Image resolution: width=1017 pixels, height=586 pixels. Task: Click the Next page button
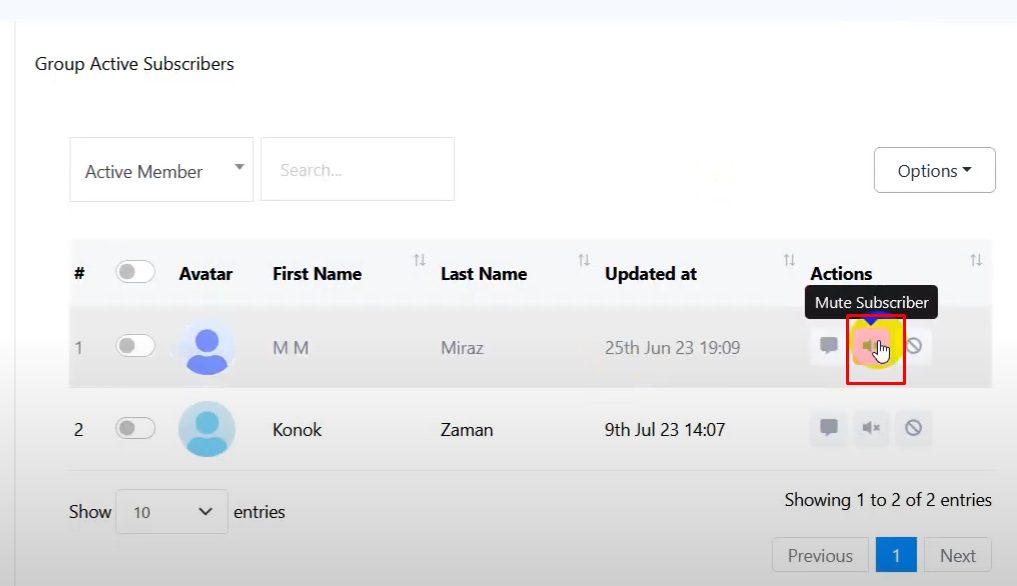(x=957, y=556)
